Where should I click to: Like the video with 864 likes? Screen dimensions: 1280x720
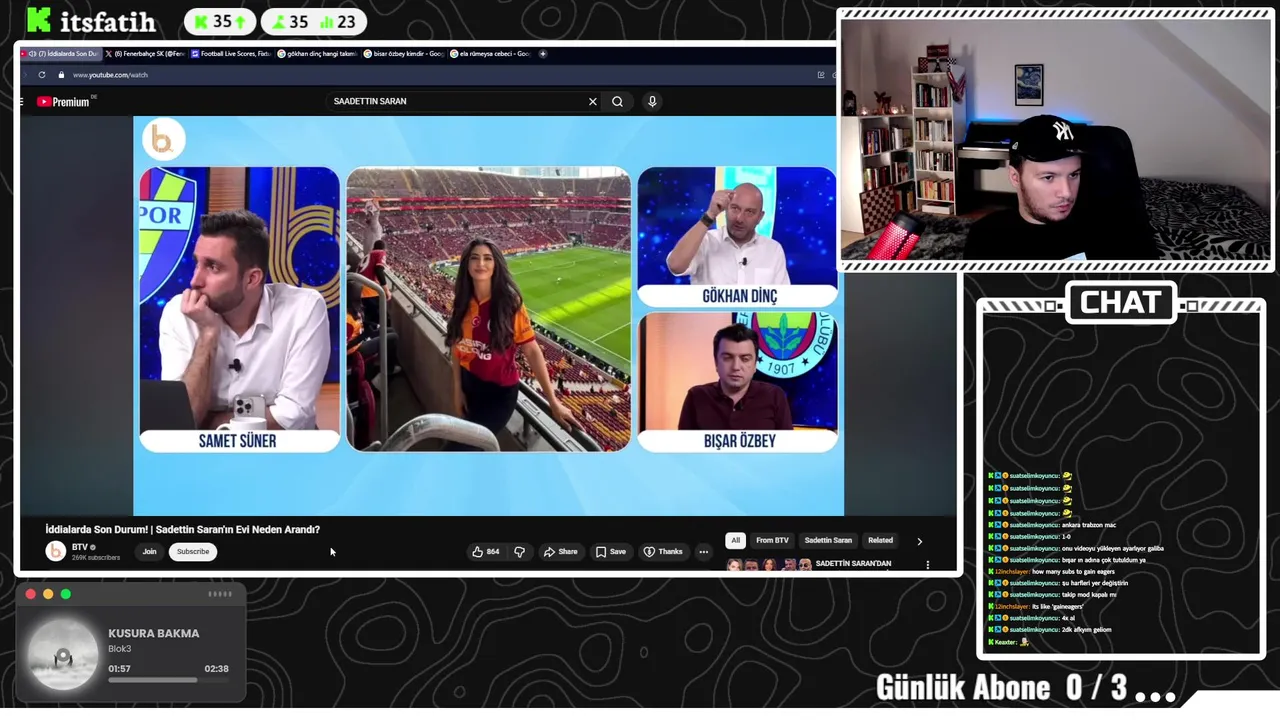[486, 552]
